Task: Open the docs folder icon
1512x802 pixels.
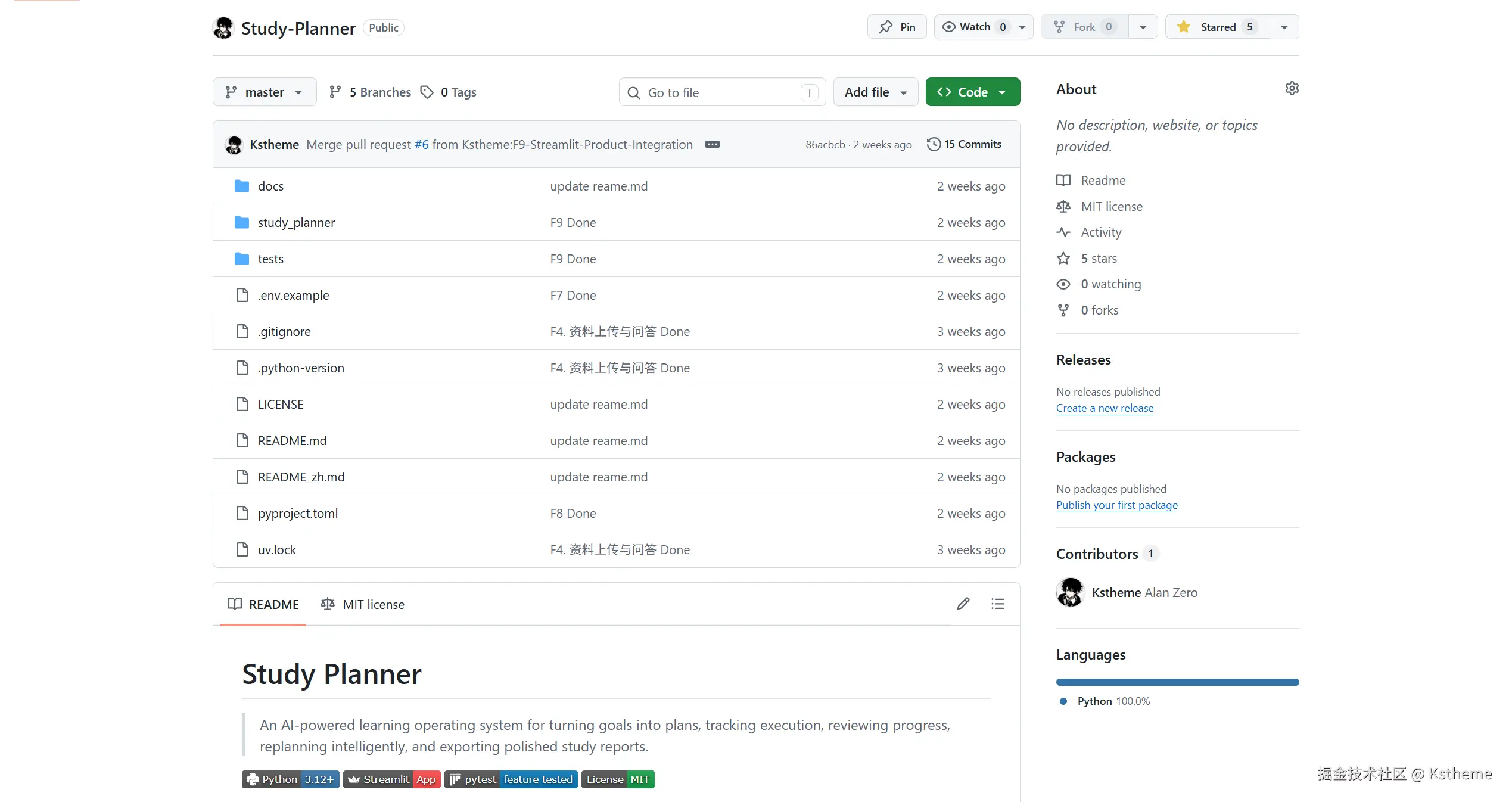Action: pos(242,186)
